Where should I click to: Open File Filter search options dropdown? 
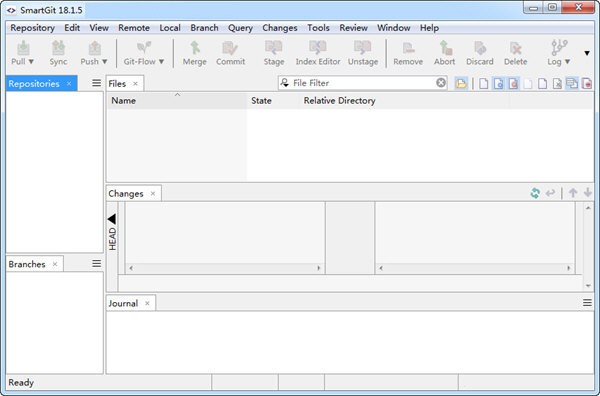coord(285,83)
